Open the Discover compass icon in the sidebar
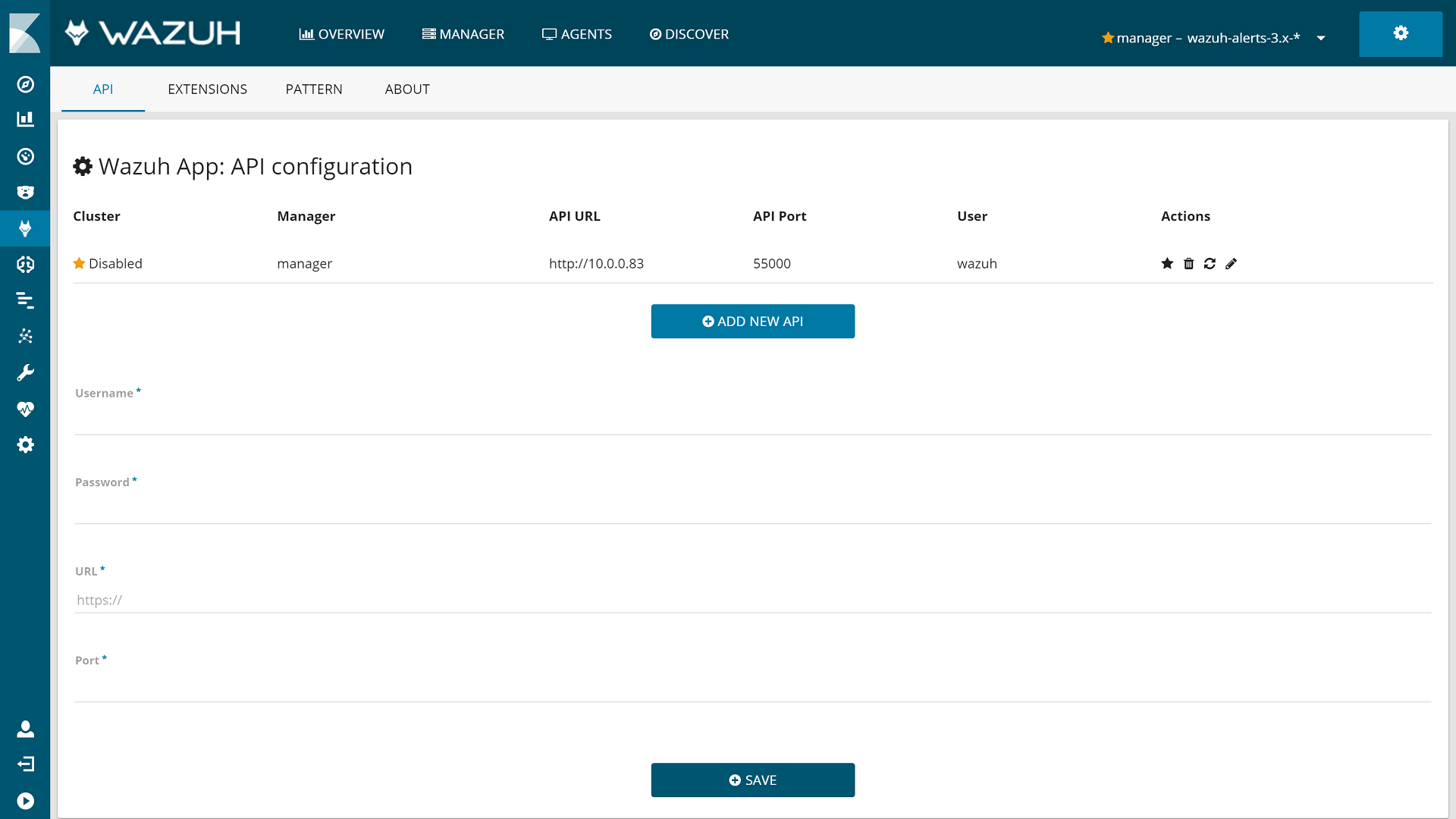This screenshot has height=819, width=1456. pyautogui.click(x=25, y=84)
